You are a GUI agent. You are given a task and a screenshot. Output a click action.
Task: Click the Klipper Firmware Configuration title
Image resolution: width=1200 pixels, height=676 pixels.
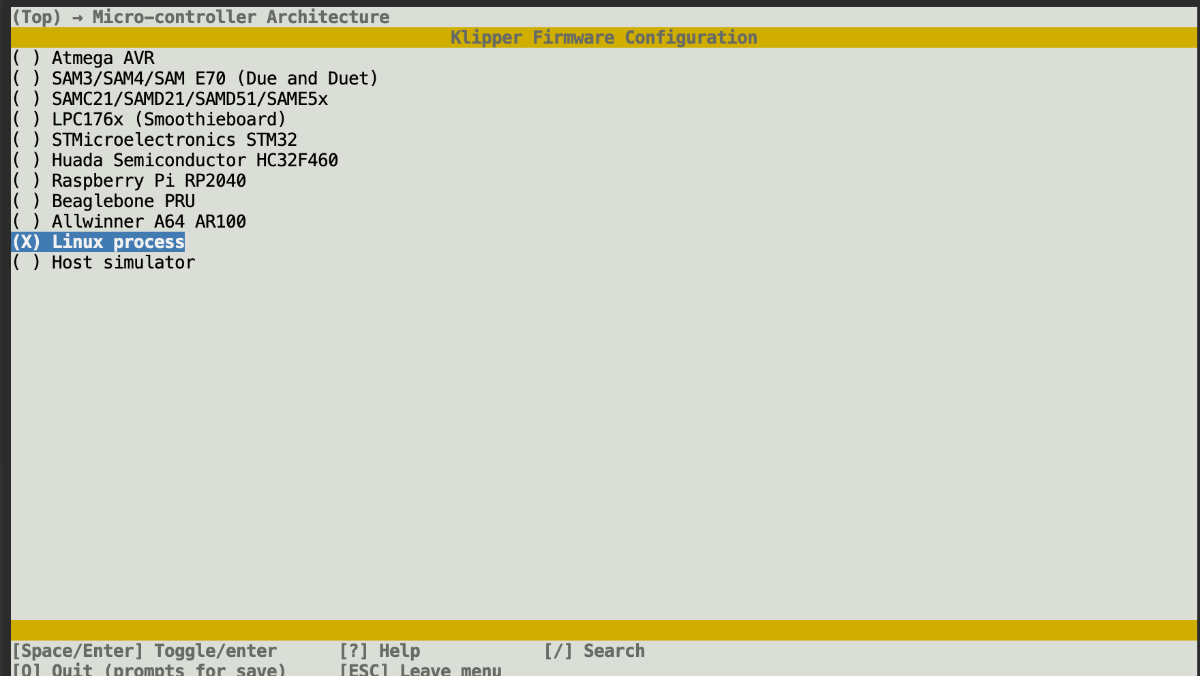(604, 37)
